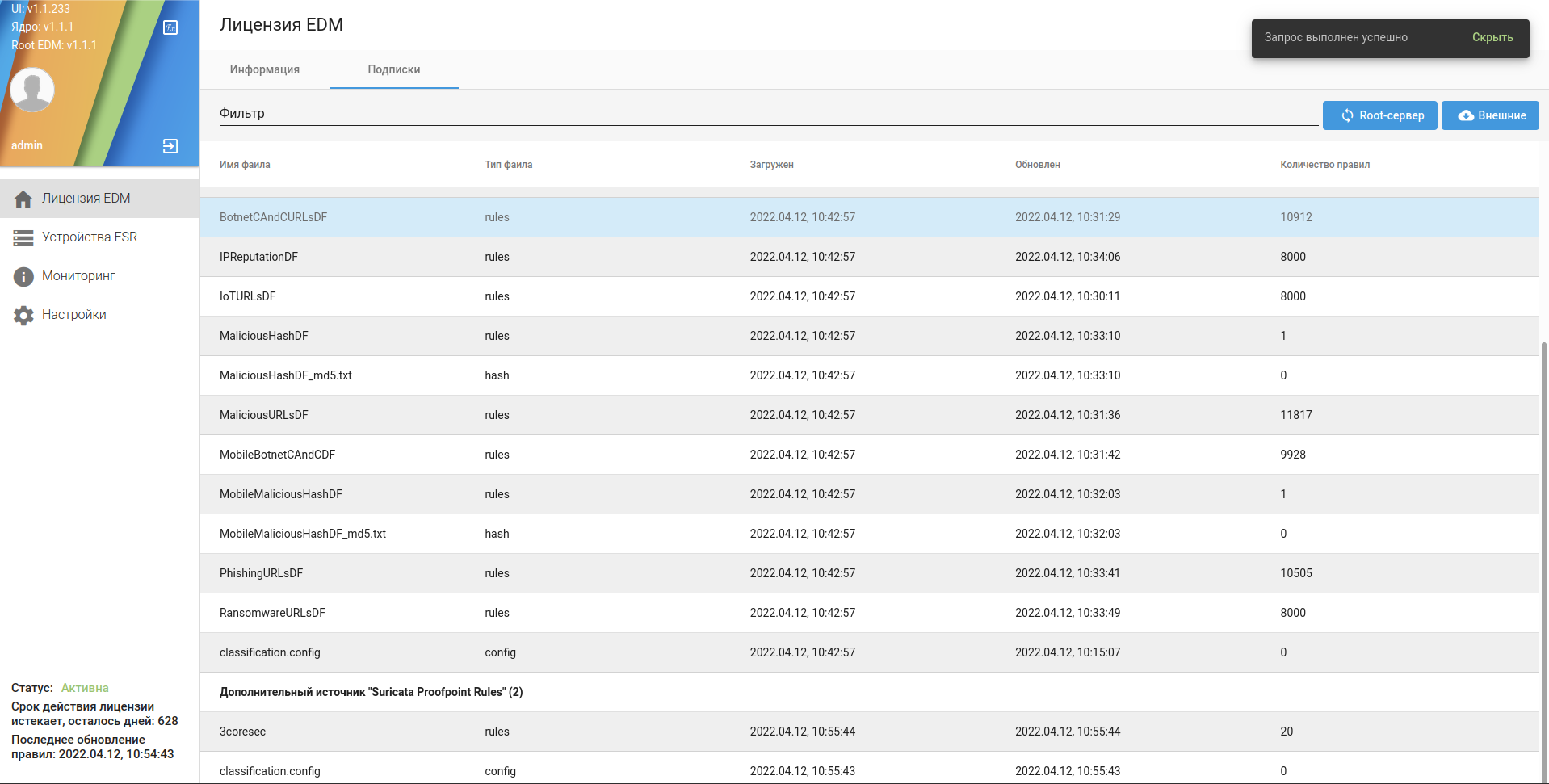This screenshot has width=1549, height=784.
Task: Click the admin user avatar
Action: click(x=32, y=90)
